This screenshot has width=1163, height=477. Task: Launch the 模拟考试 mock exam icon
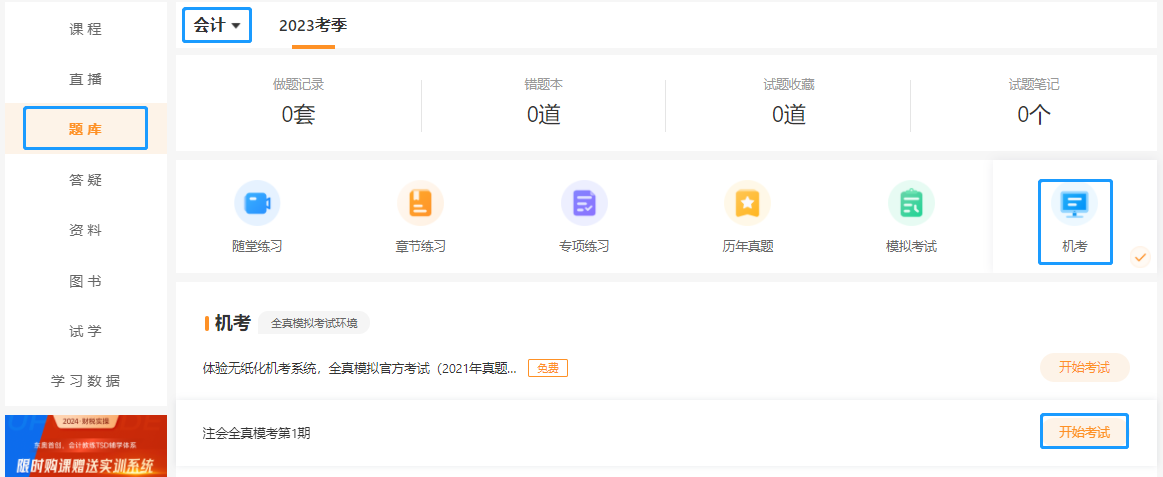click(911, 204)
